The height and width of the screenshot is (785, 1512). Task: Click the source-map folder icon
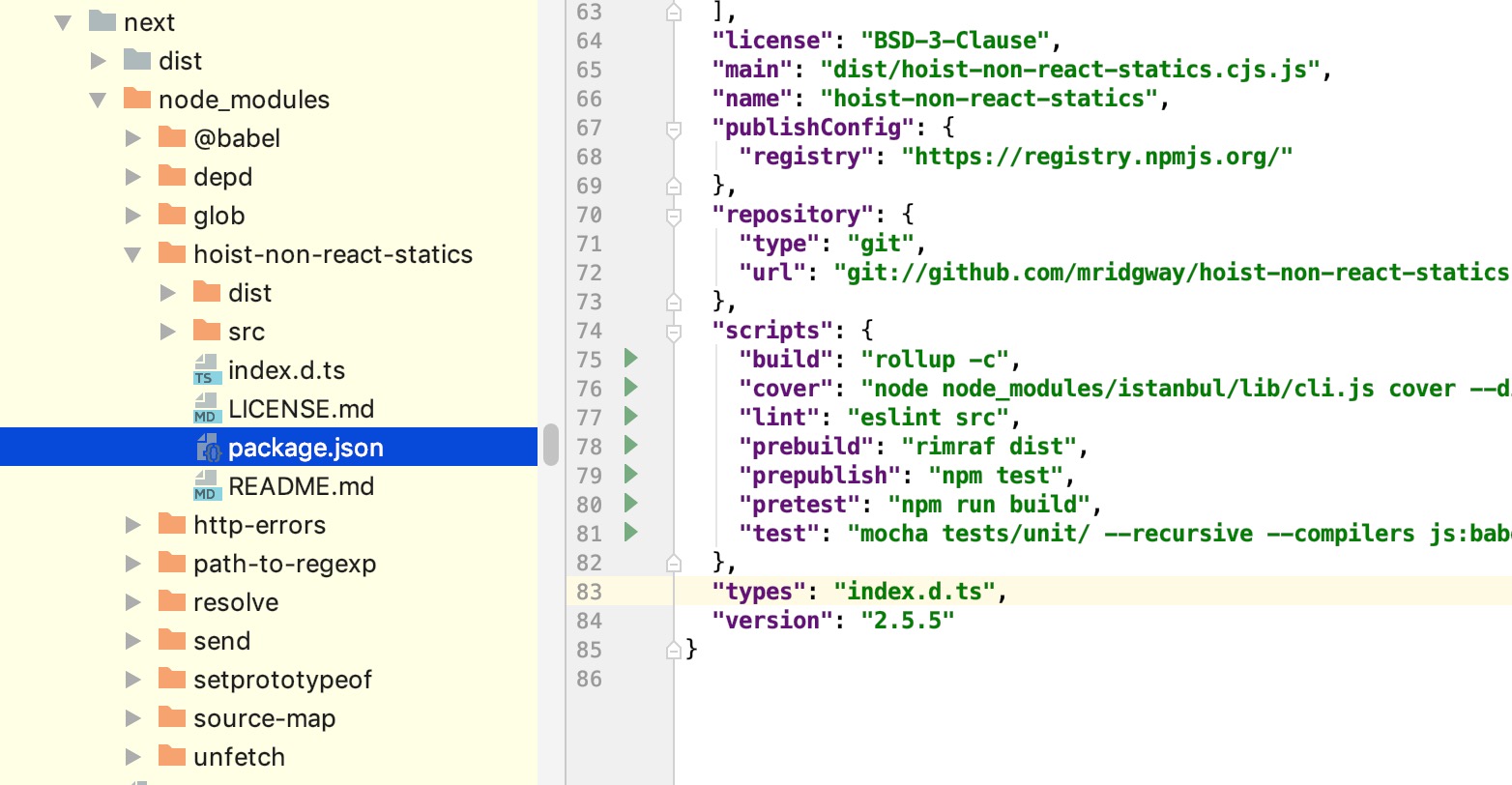pos(172,718)
